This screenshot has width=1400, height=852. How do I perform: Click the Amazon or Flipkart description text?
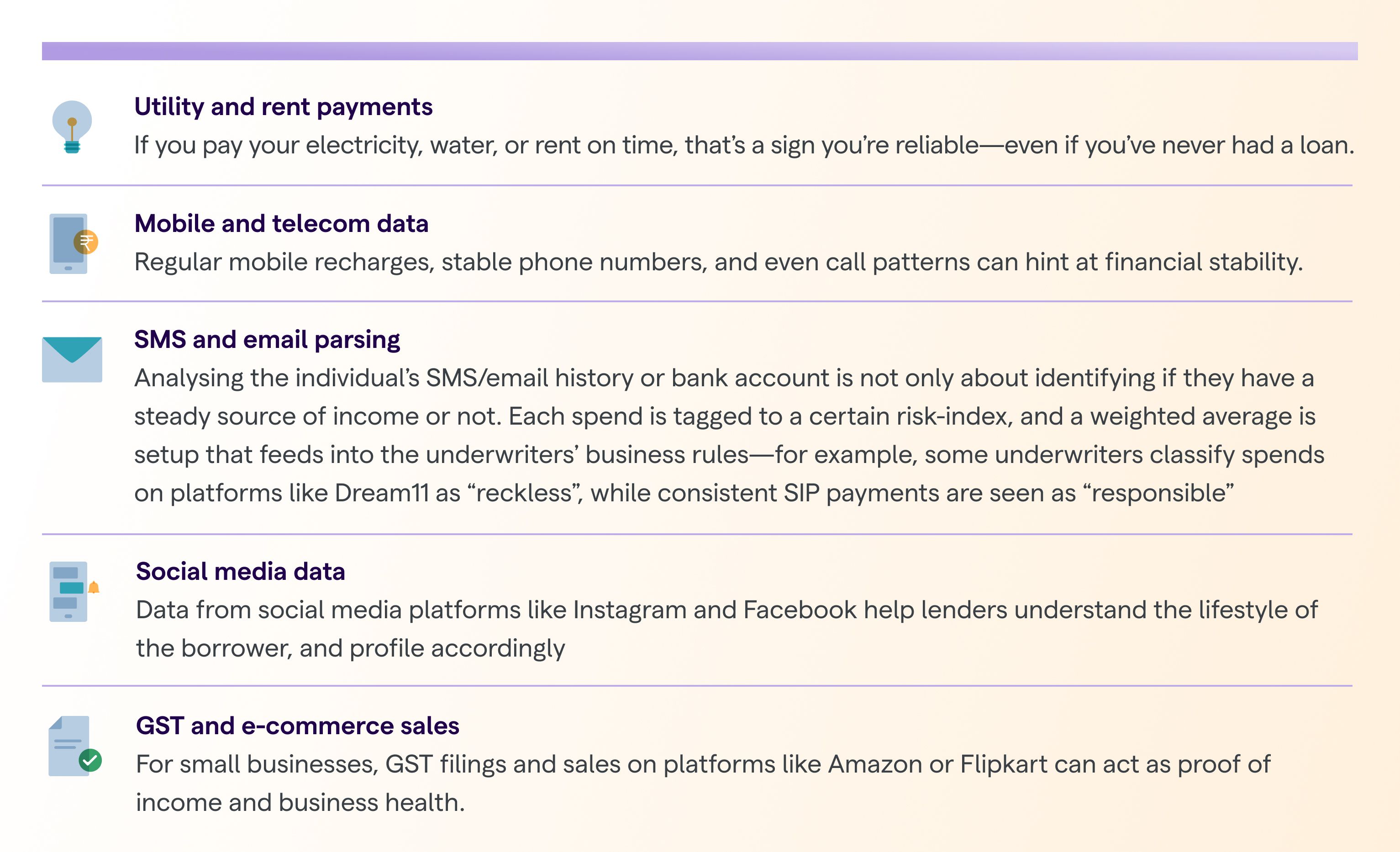(703, 783)
